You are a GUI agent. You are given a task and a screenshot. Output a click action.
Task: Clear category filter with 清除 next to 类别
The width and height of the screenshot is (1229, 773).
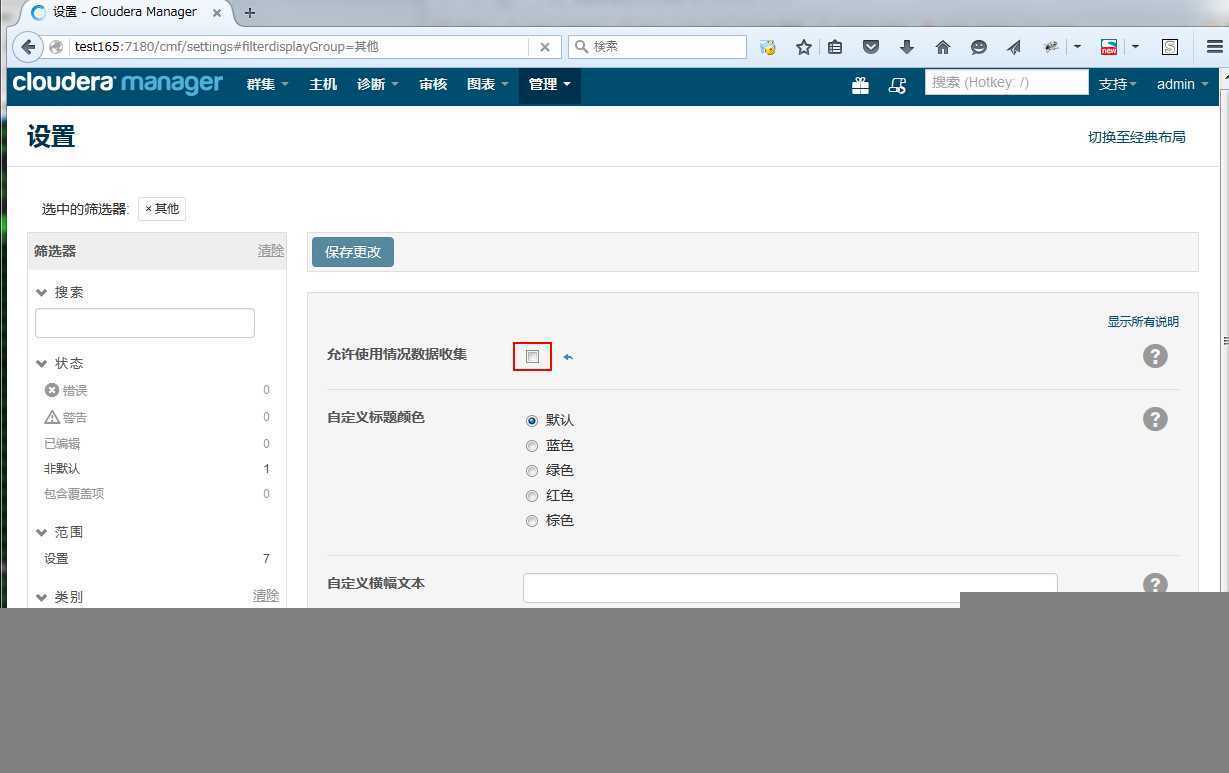[266, 596]
